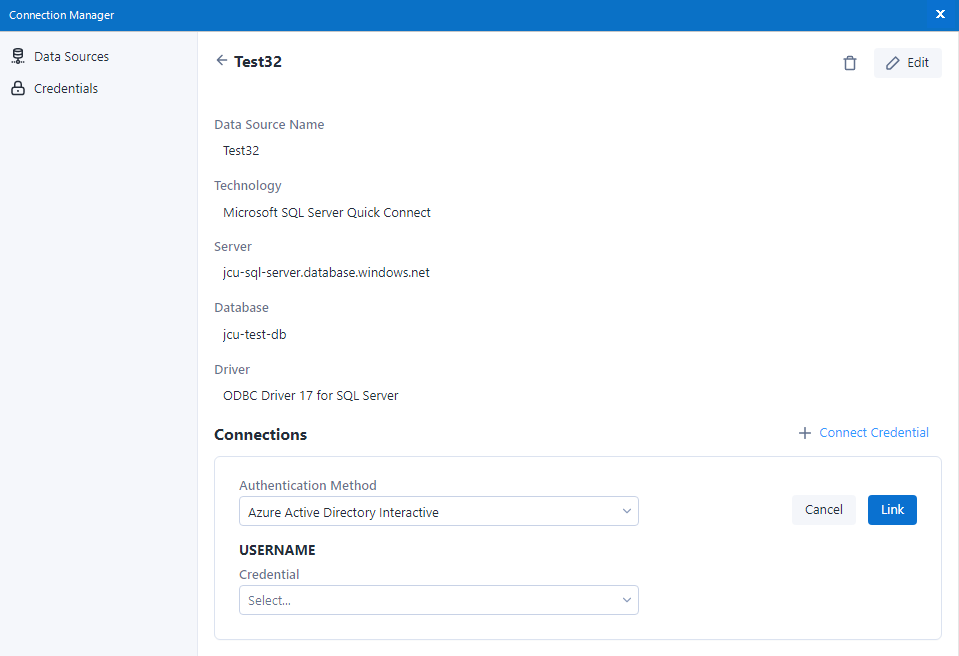Click the ODBC Driver 17 driver value
Viewport: 959px width, 656px height.
(310, 396)
